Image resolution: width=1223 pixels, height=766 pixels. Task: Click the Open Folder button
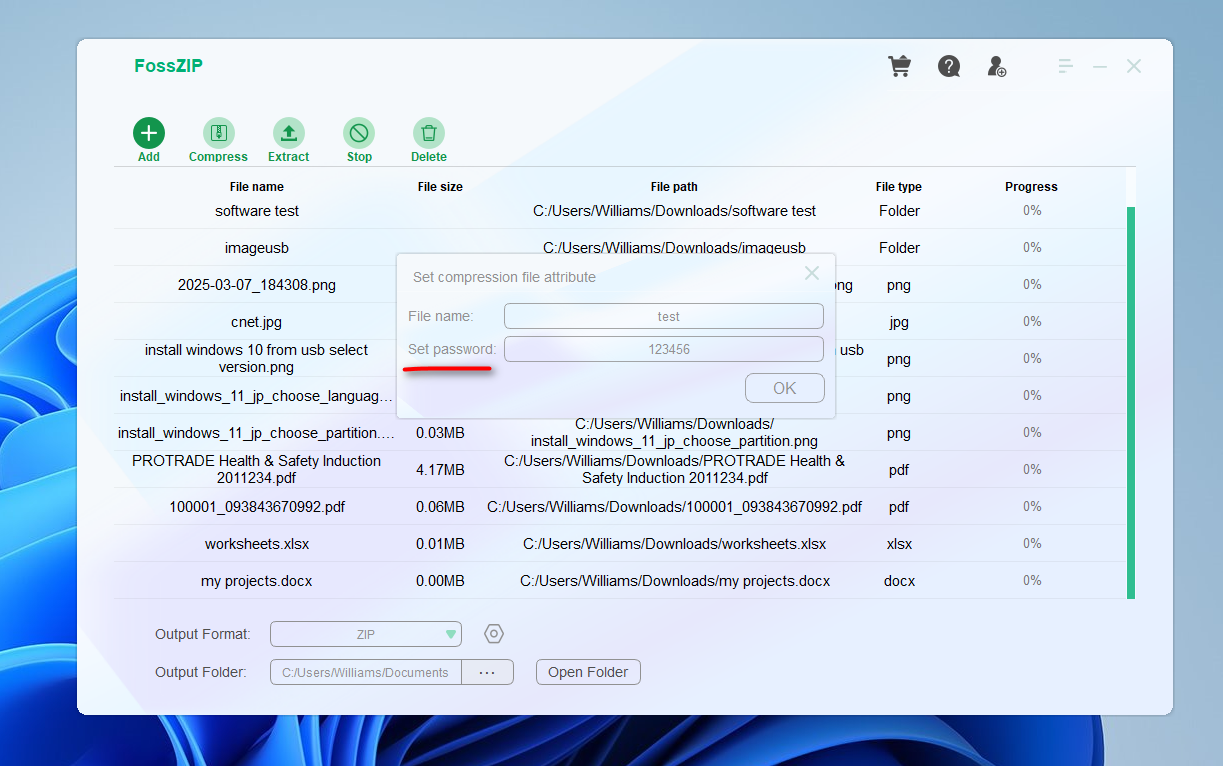tap(588, 672)
